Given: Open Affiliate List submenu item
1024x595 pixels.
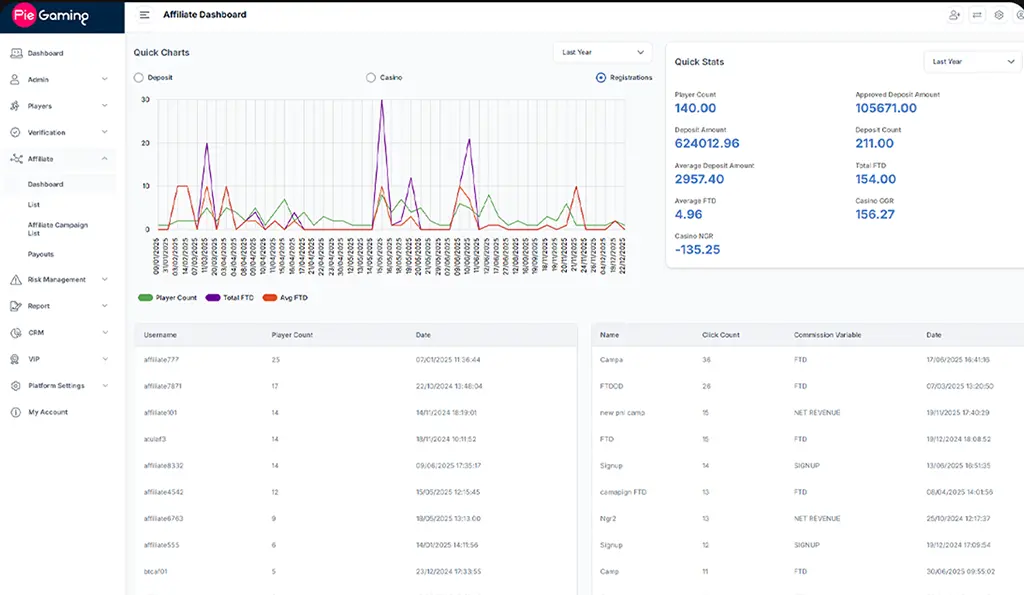Looking at the screenshot, I should [33, 204].
